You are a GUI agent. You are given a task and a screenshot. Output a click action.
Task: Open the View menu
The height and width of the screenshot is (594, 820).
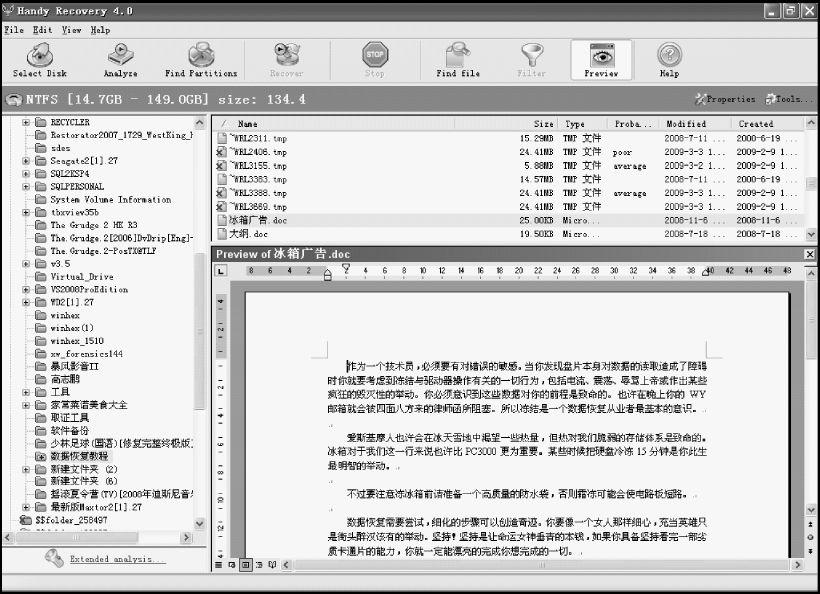coord(71,30)
